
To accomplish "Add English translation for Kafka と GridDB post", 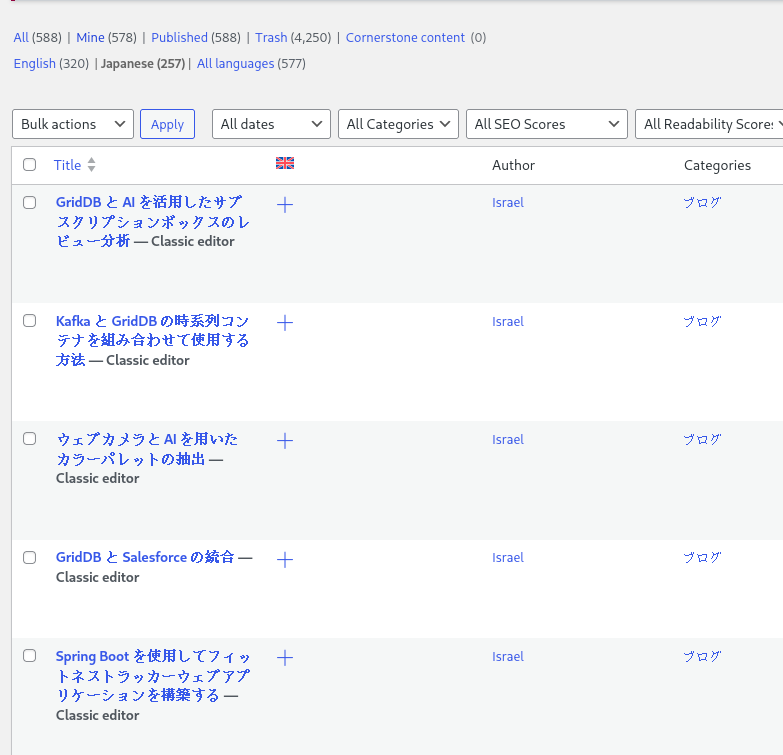I will point(285,323).
